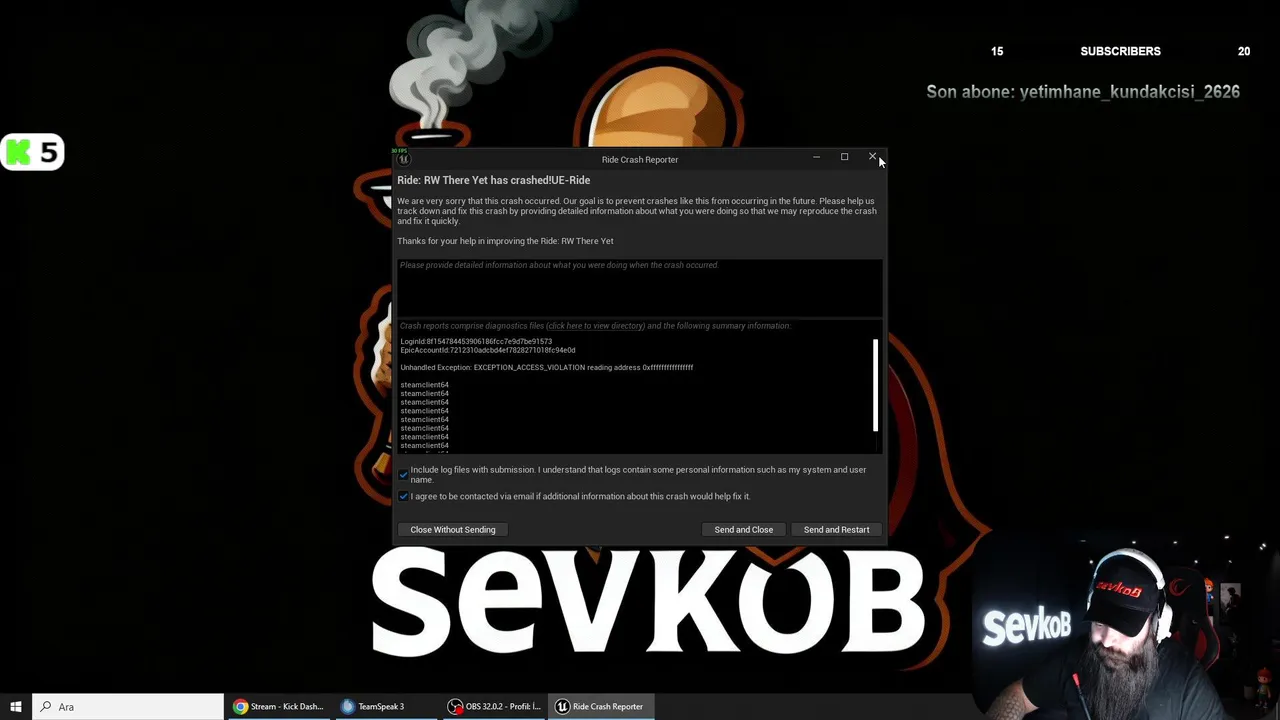This screenshot has height=720, width=1280.
Task: Click the Unreal Engine logo in crash reporter title bar
Action: point(403,159)
